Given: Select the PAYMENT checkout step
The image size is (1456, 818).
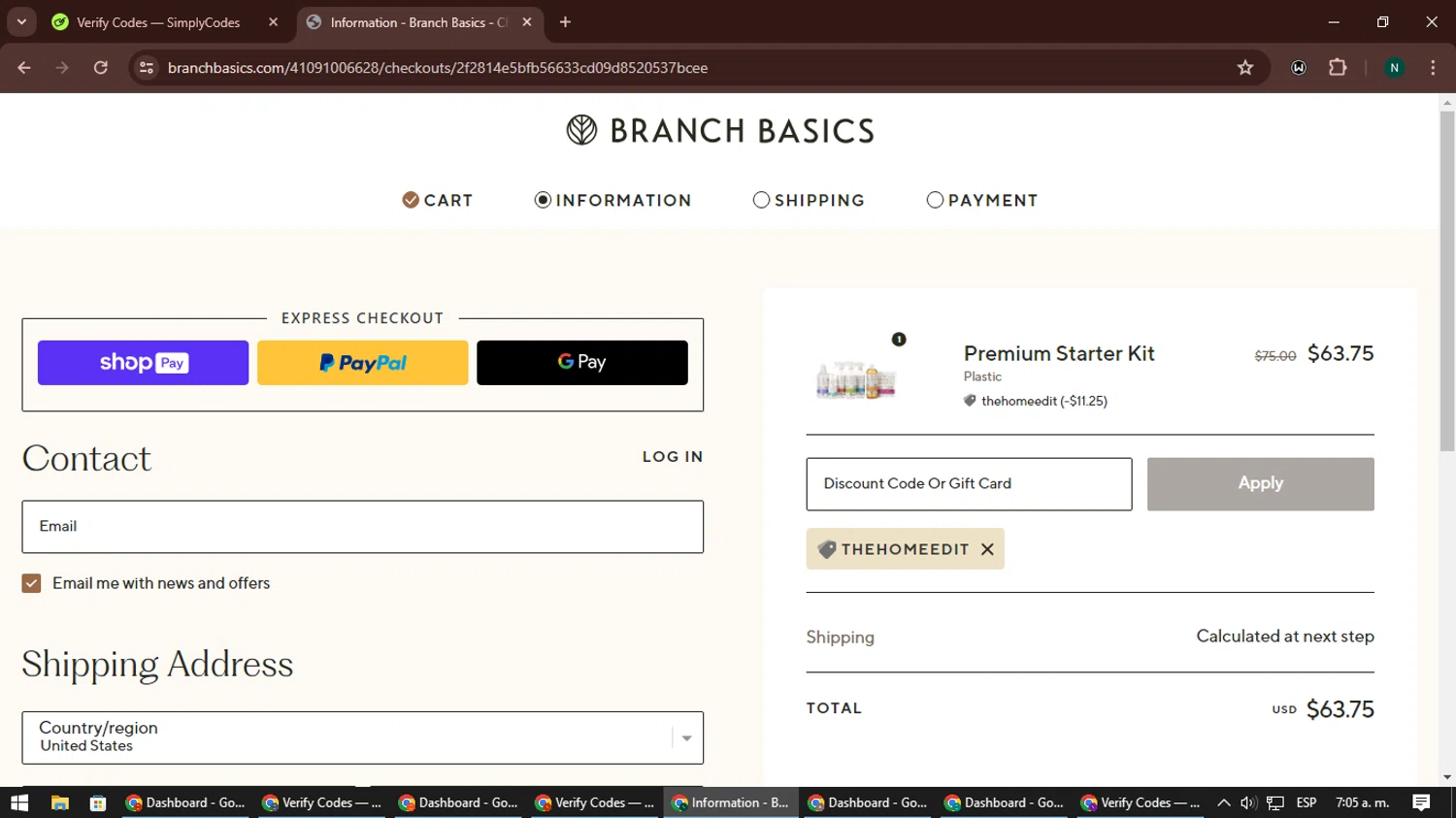Looking at the screenshot, I should 982,200.
